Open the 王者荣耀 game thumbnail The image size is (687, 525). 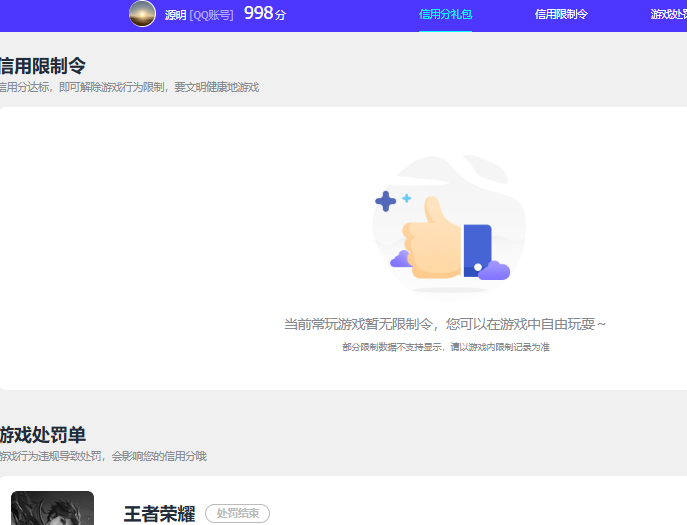[x=52, y=508]
